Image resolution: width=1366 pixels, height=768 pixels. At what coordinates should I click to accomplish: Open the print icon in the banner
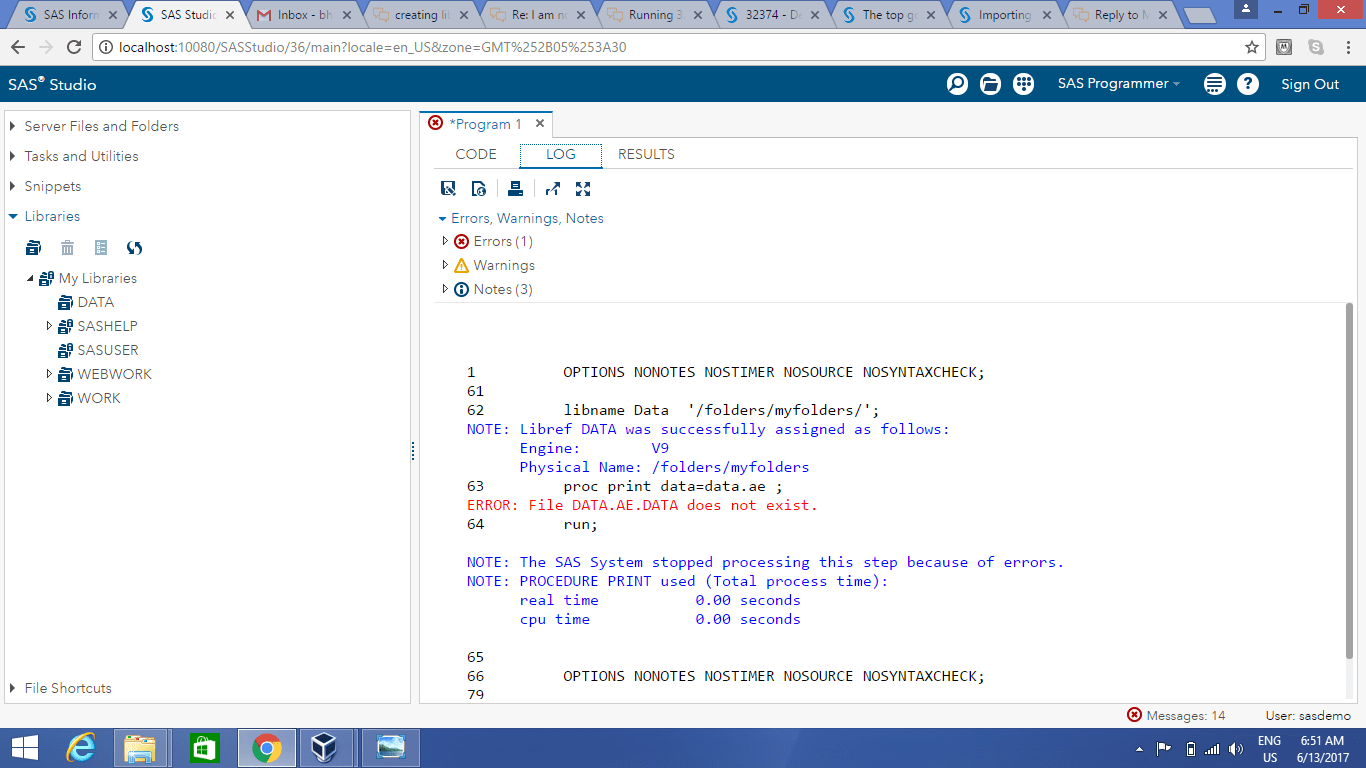click(x=1214, y=84)
